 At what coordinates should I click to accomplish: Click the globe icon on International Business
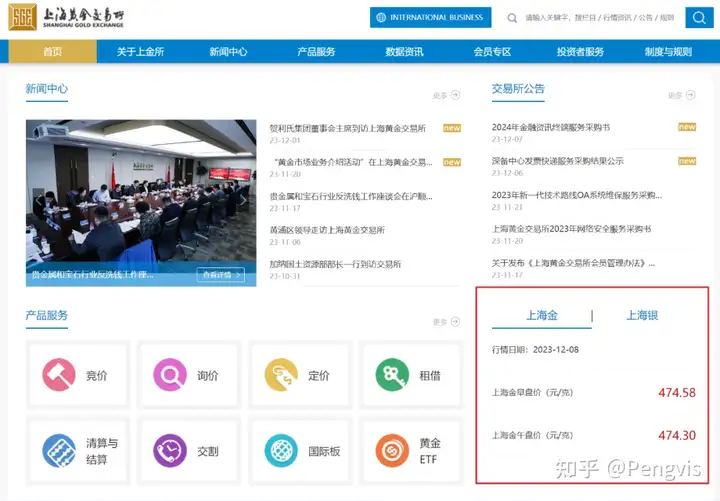(381, 17)
